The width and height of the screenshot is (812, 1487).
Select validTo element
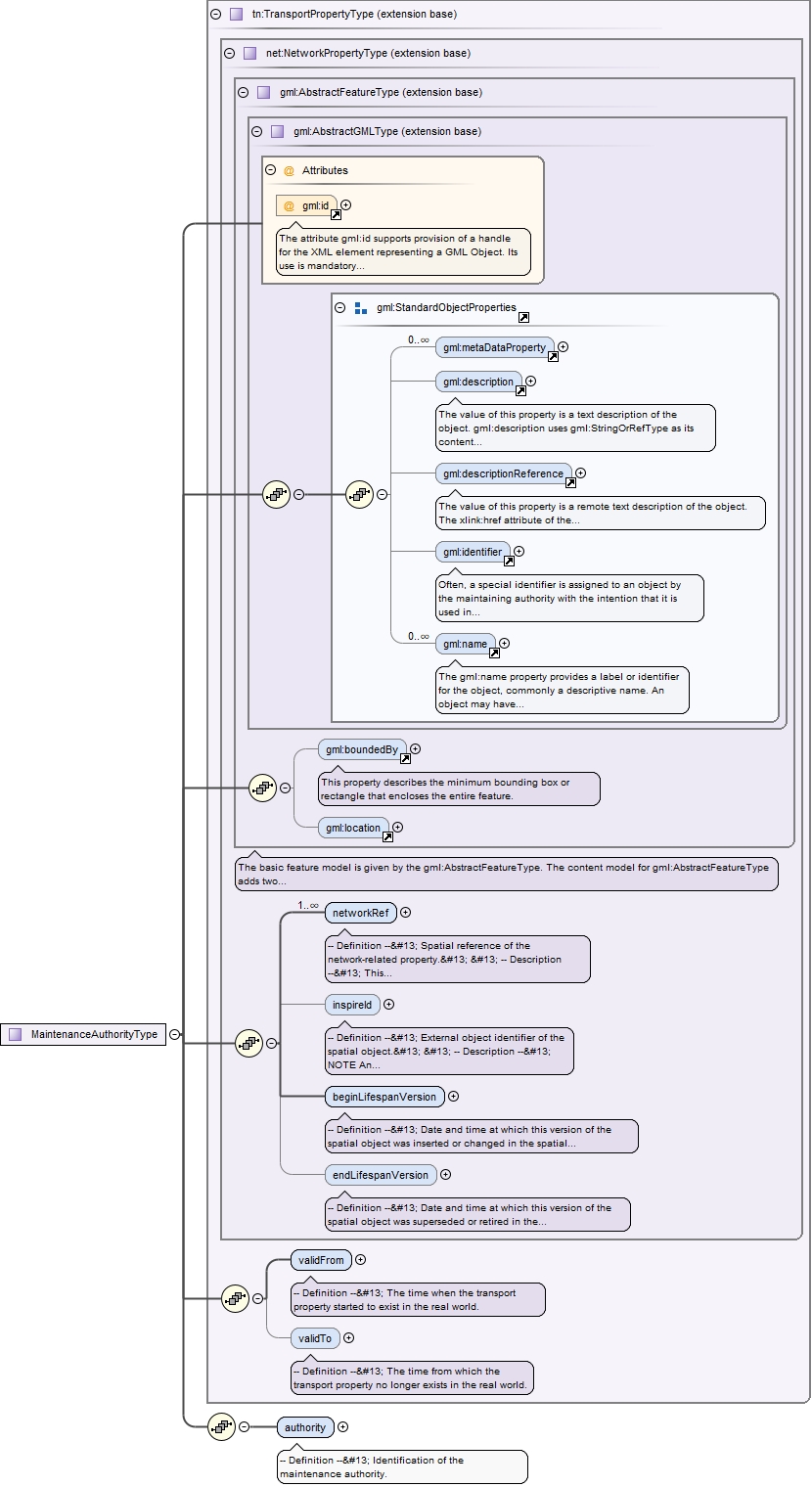[x=315, y=1338]
